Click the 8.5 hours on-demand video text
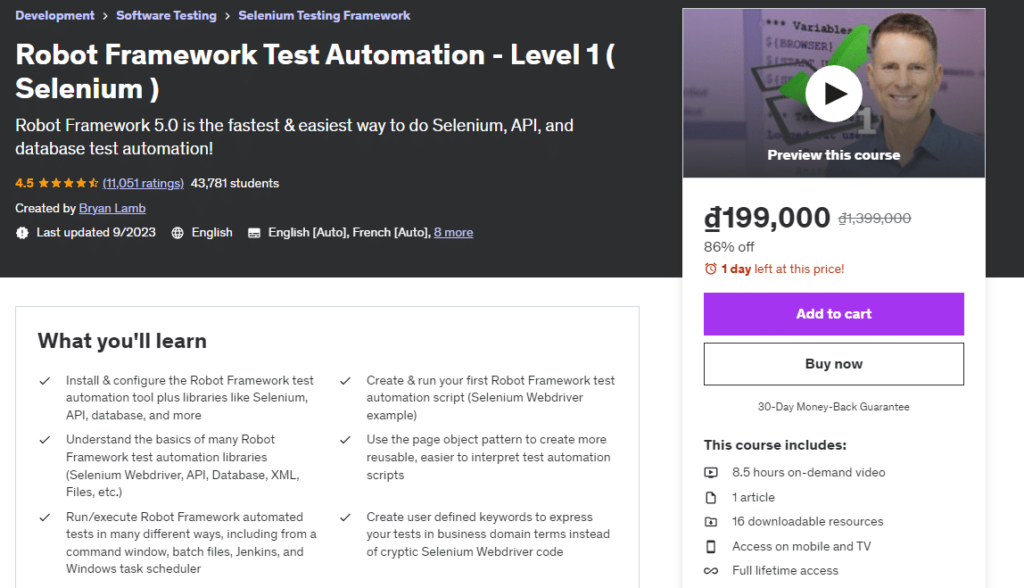This screenshot has height=588, width=1024. 808,472
